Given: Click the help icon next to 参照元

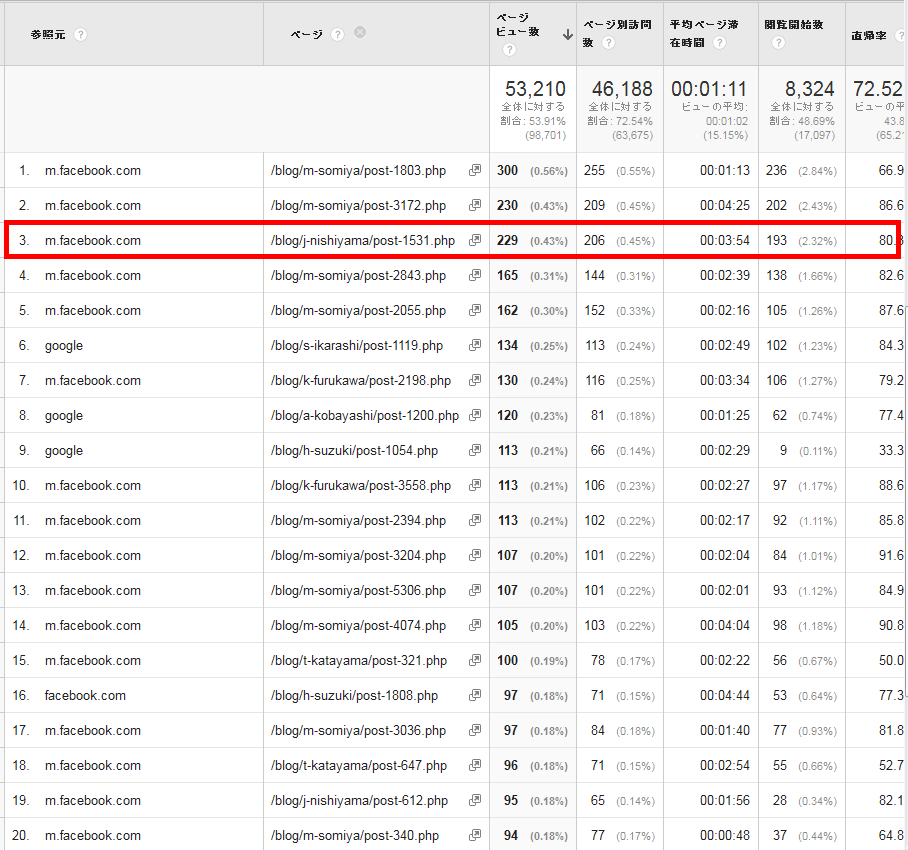Looking at the screenshot, I should (81, 35).
